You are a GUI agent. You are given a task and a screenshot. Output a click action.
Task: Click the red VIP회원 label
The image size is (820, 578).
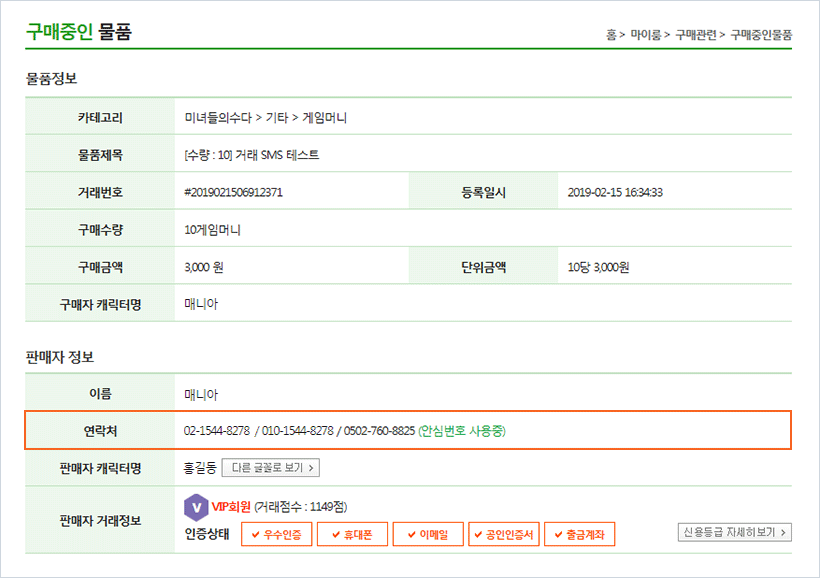(230, 506)
